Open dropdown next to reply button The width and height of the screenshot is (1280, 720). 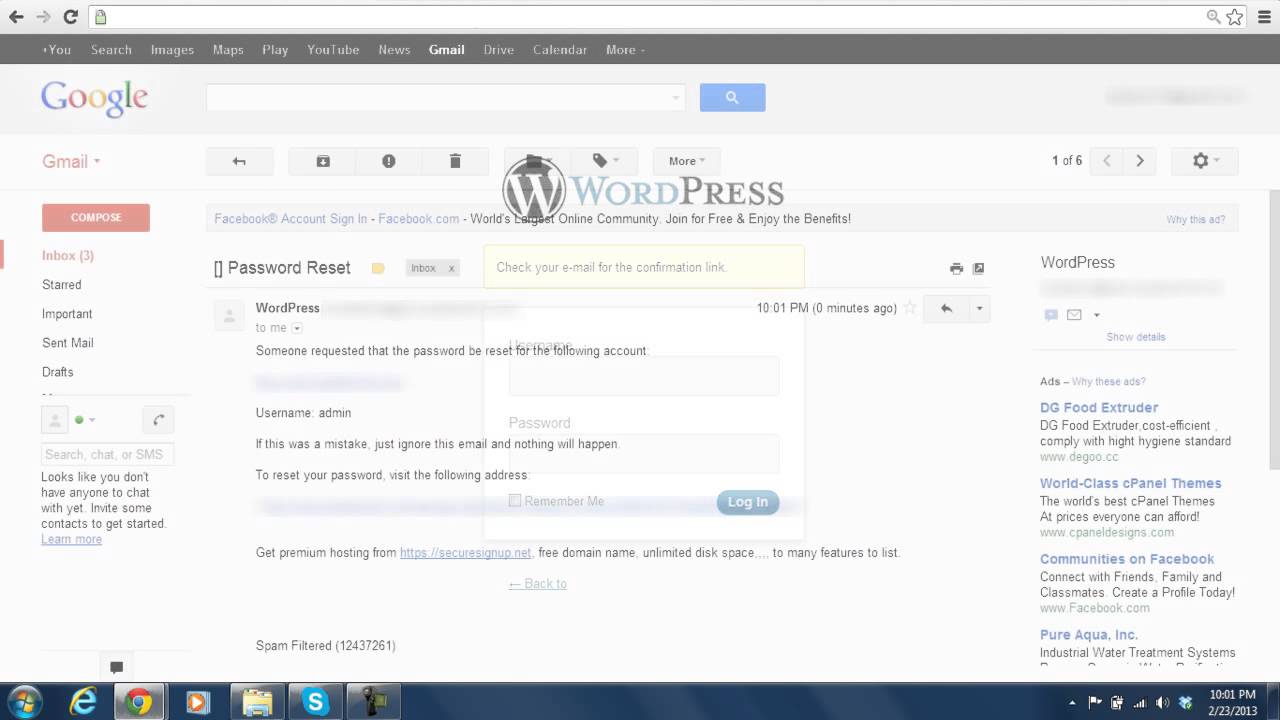[x=979, y=308]
